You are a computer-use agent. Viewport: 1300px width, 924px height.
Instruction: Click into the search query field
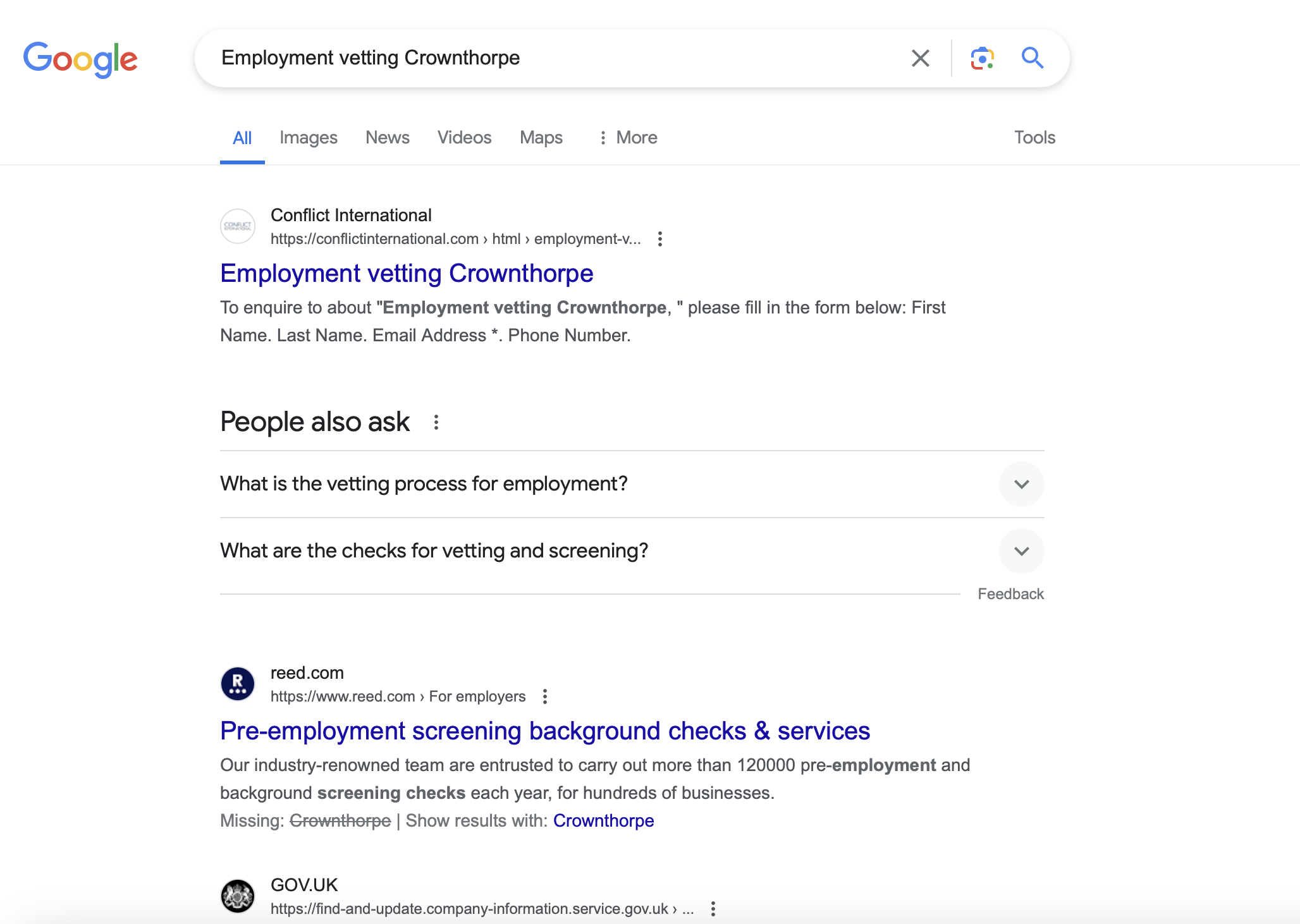pyautogui.click(x=556, y=58)
